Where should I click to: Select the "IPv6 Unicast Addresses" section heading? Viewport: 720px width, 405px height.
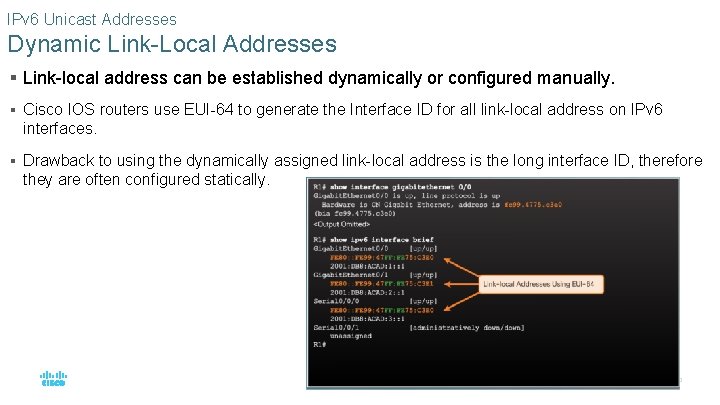coord(92,19)
